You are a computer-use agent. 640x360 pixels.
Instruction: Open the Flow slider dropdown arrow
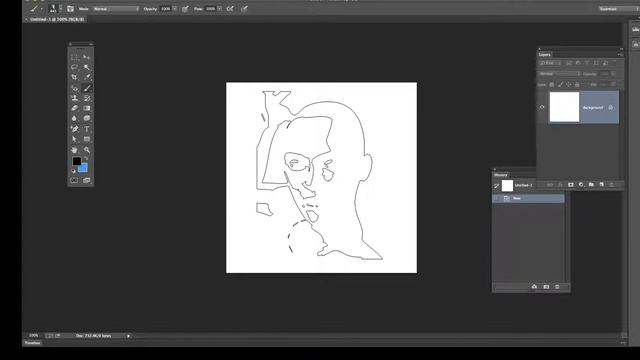coord(220,9)
